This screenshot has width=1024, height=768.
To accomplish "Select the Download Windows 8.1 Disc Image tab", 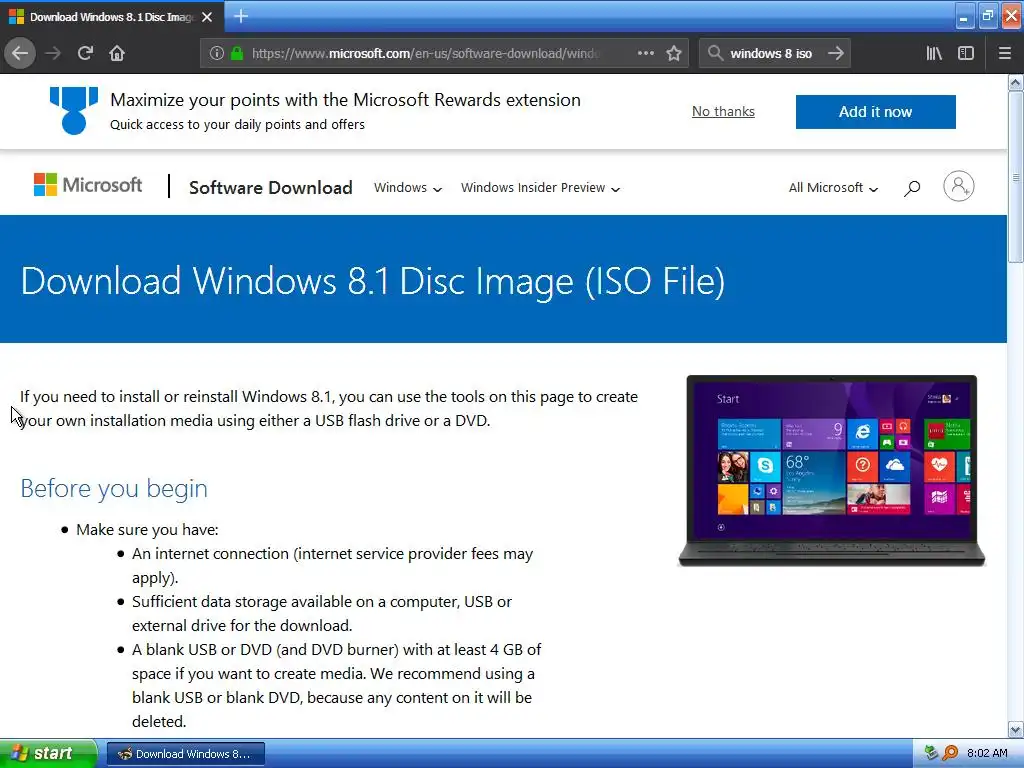I will pos(112,17).
